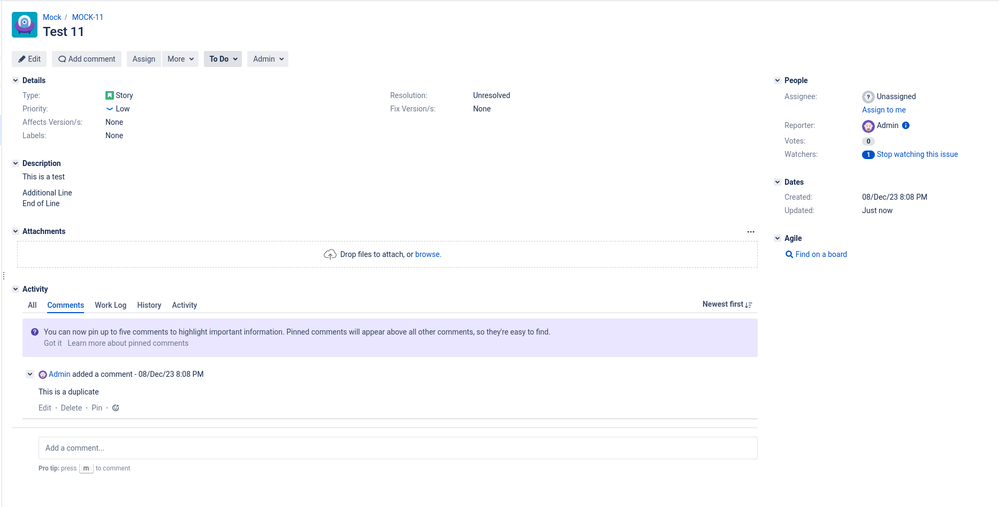999x507 pixels.
Task: Click the Created date 08/Dec/23 8:08 PM
Action: [895, 197]
